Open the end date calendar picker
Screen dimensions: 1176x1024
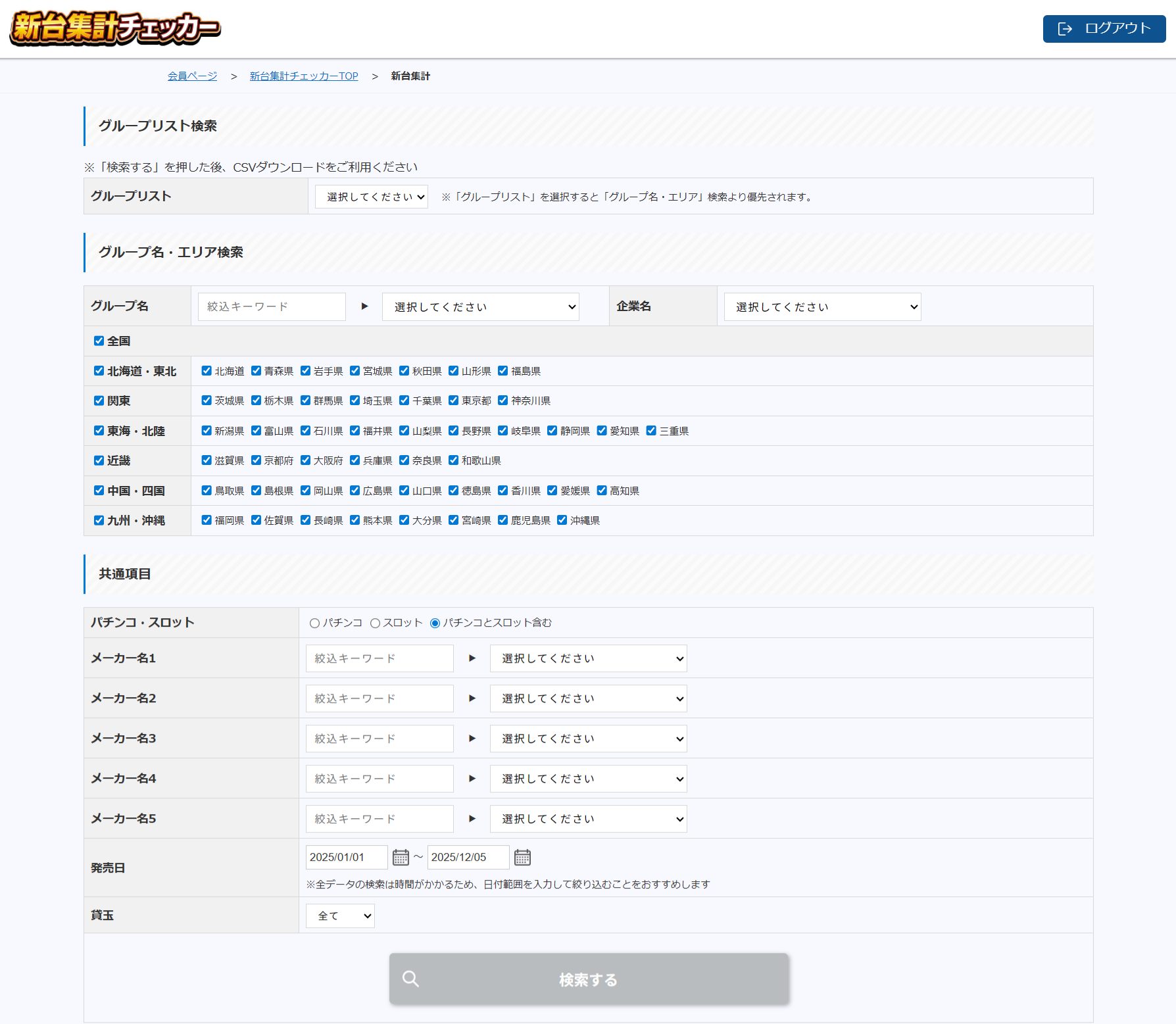(x=522, y=858)
